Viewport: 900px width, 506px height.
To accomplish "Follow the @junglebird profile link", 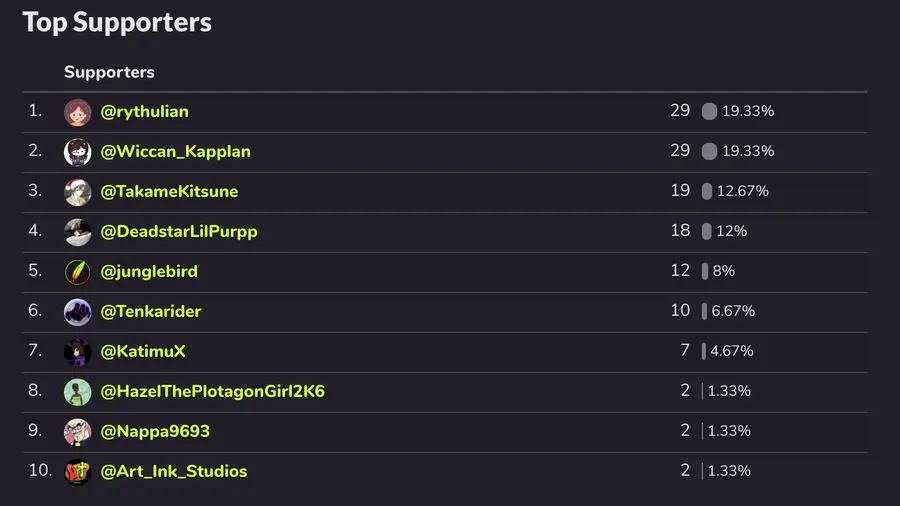I will pos(149,271).
